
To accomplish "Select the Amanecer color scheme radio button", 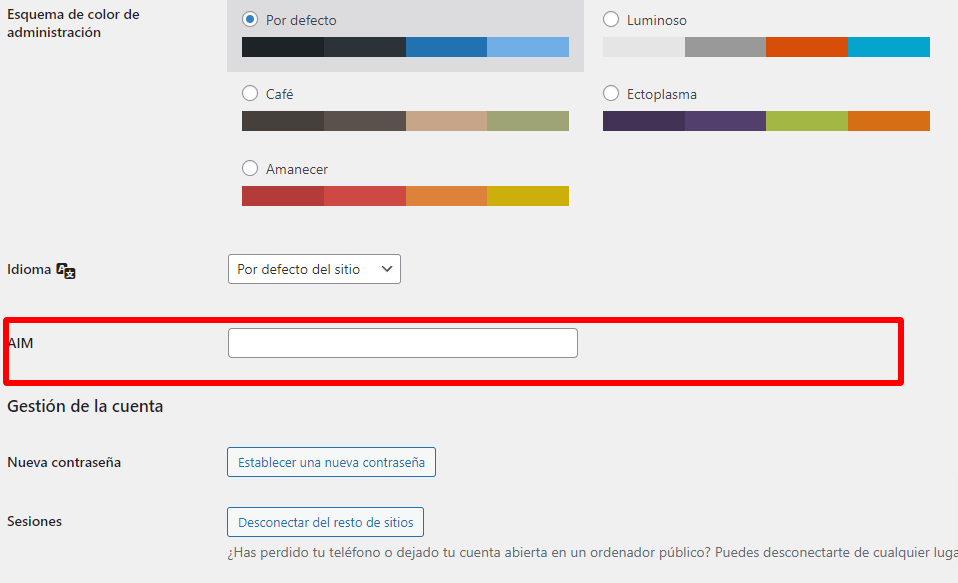I will coord(249,168).
